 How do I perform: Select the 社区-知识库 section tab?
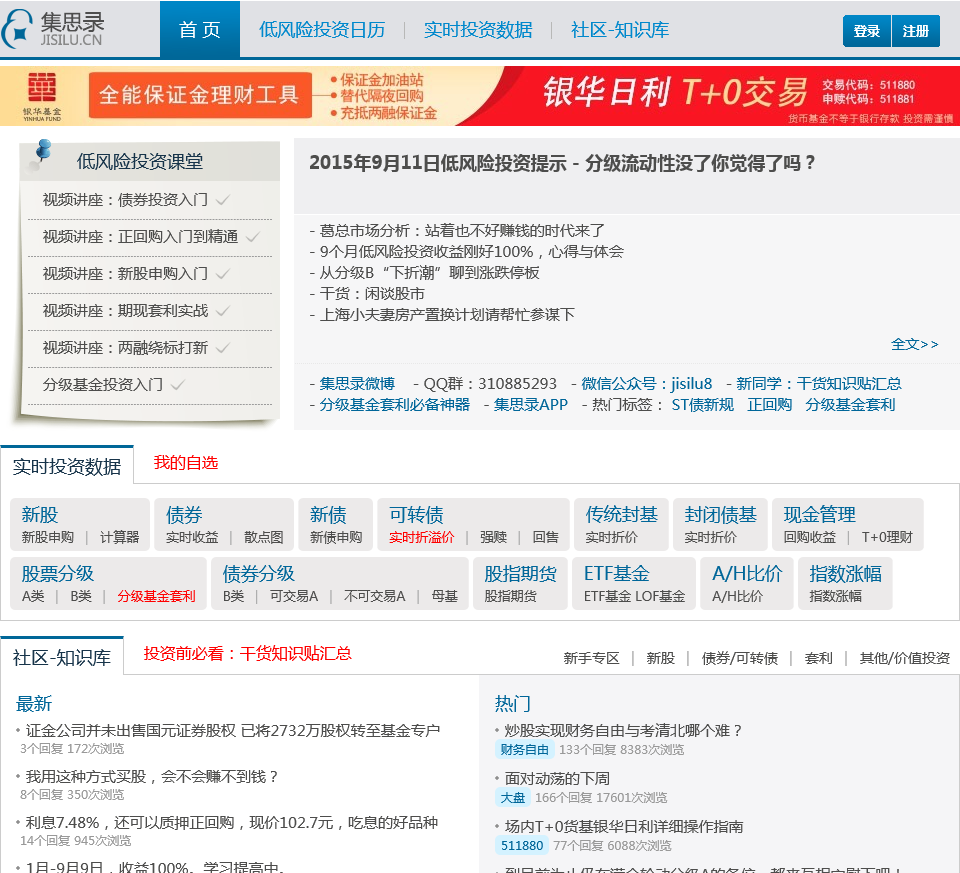[62, 657]
